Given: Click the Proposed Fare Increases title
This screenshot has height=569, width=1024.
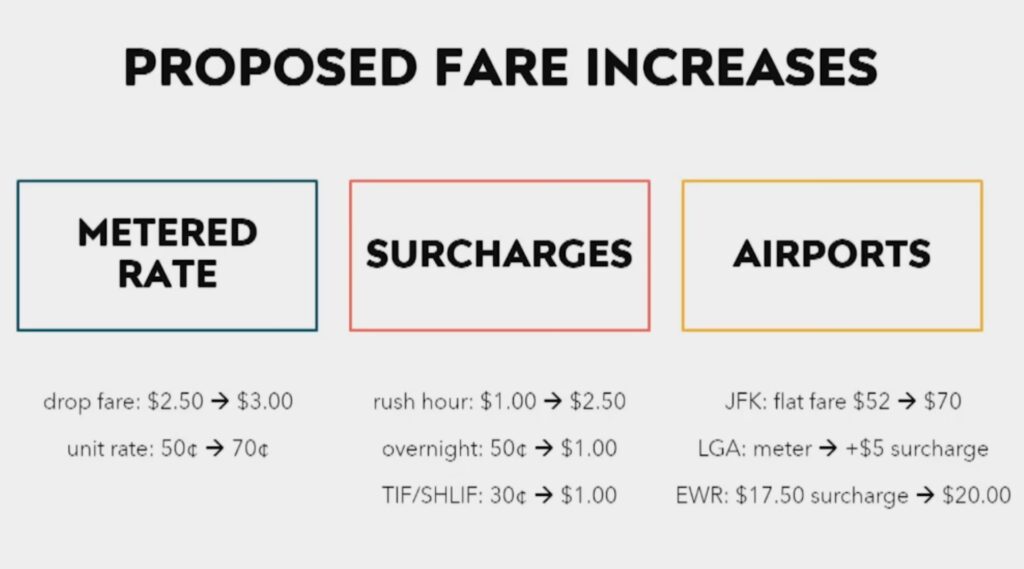Looking at the screenshot, I should pyautogui.click(x=500, y=66).
